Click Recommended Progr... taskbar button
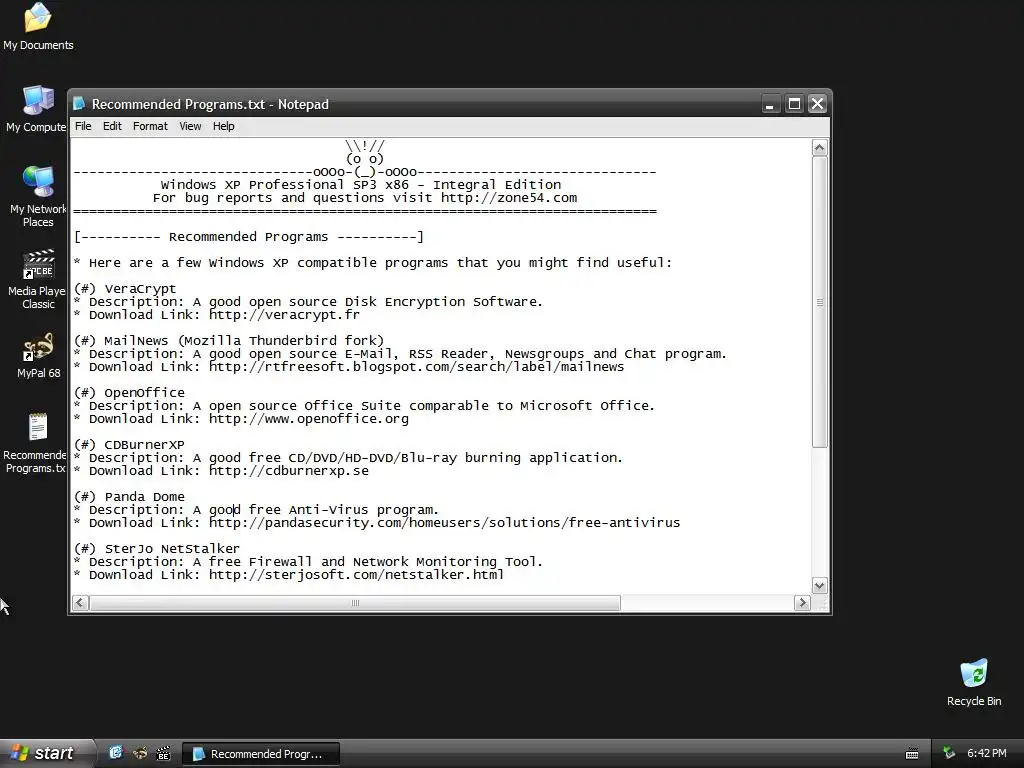Image resolution: width=1024 pixels, height=768 pixels. click(x=261, y=754)
